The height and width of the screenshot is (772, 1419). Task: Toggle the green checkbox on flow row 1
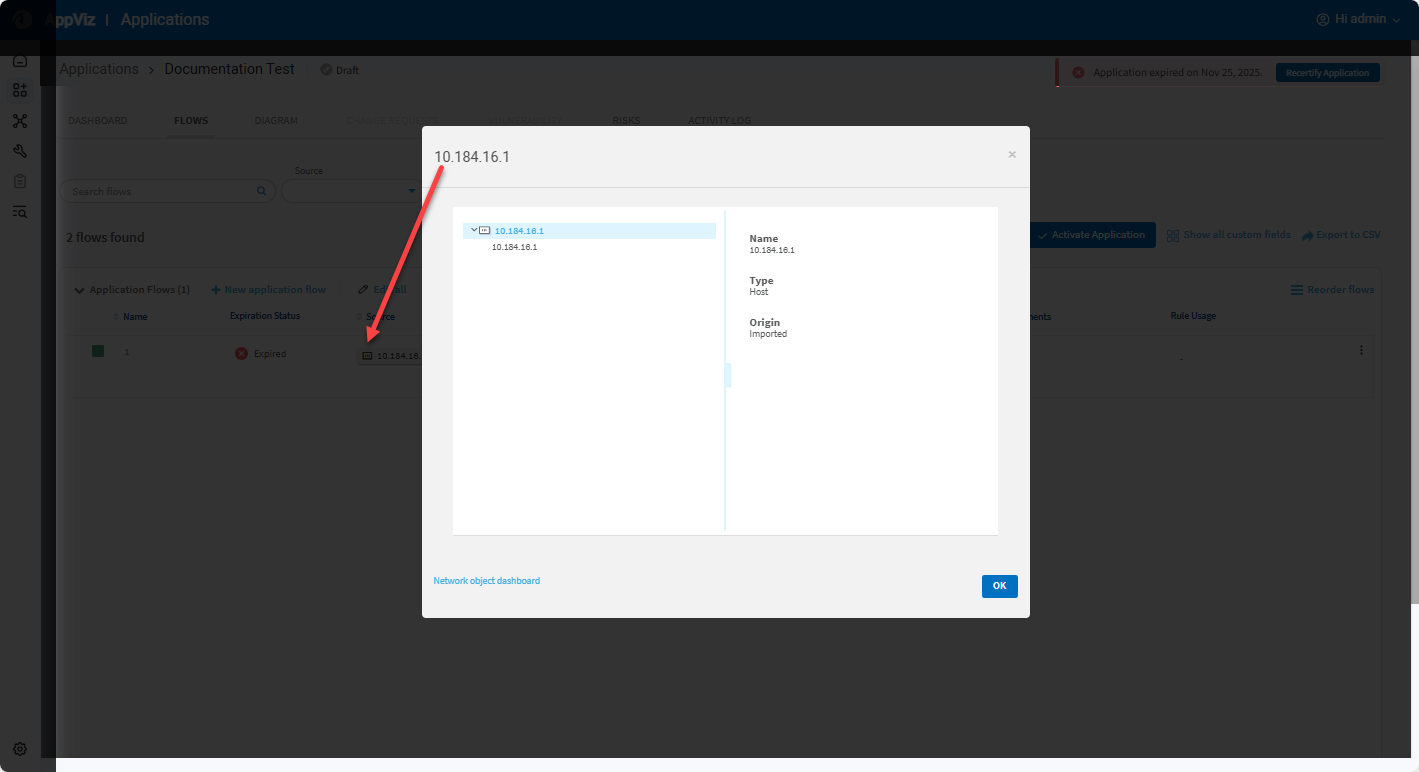coord(98,352)
